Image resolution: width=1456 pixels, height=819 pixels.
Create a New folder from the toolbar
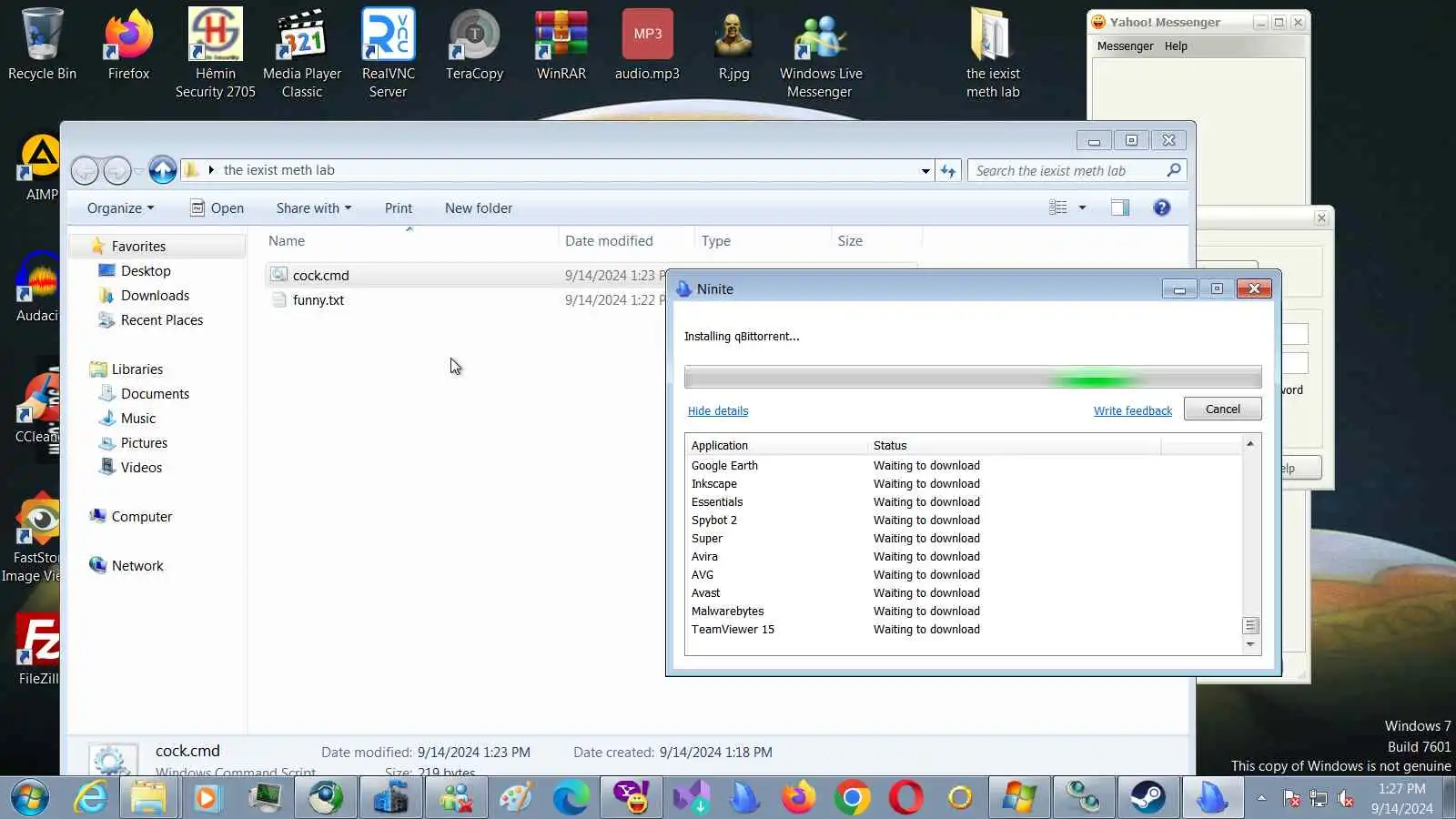(x=479, y=207)
